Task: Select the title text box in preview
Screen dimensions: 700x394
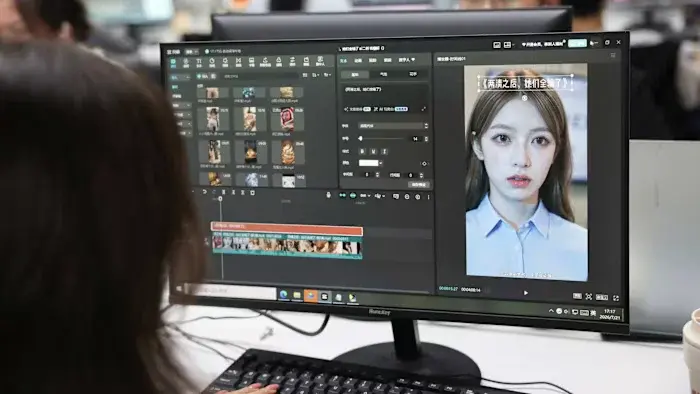Action: (525, 83)
